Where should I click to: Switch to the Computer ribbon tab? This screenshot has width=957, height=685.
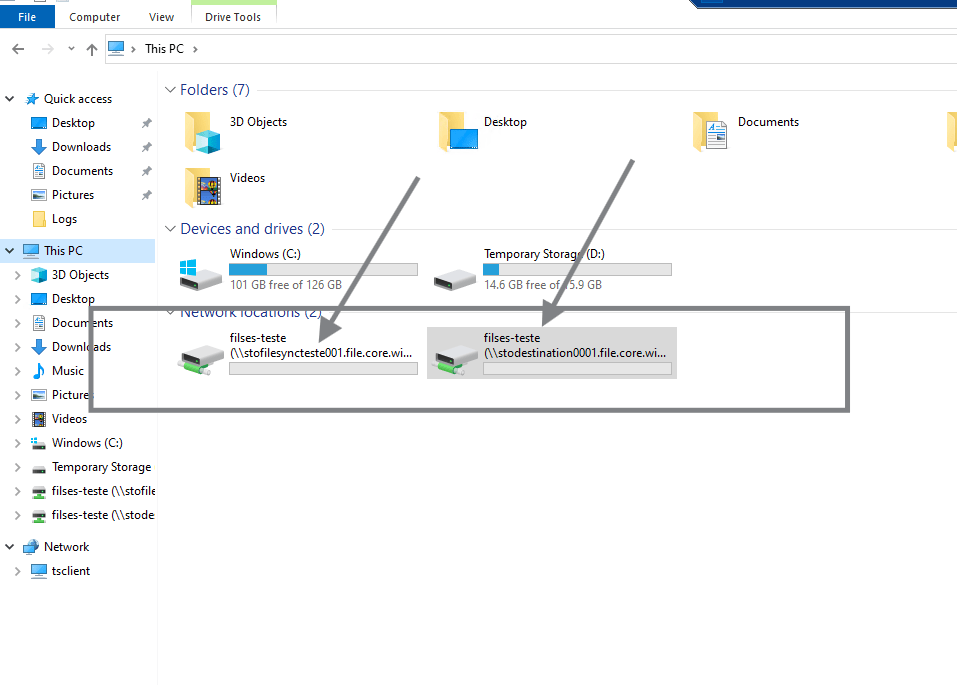pos(95,17)
